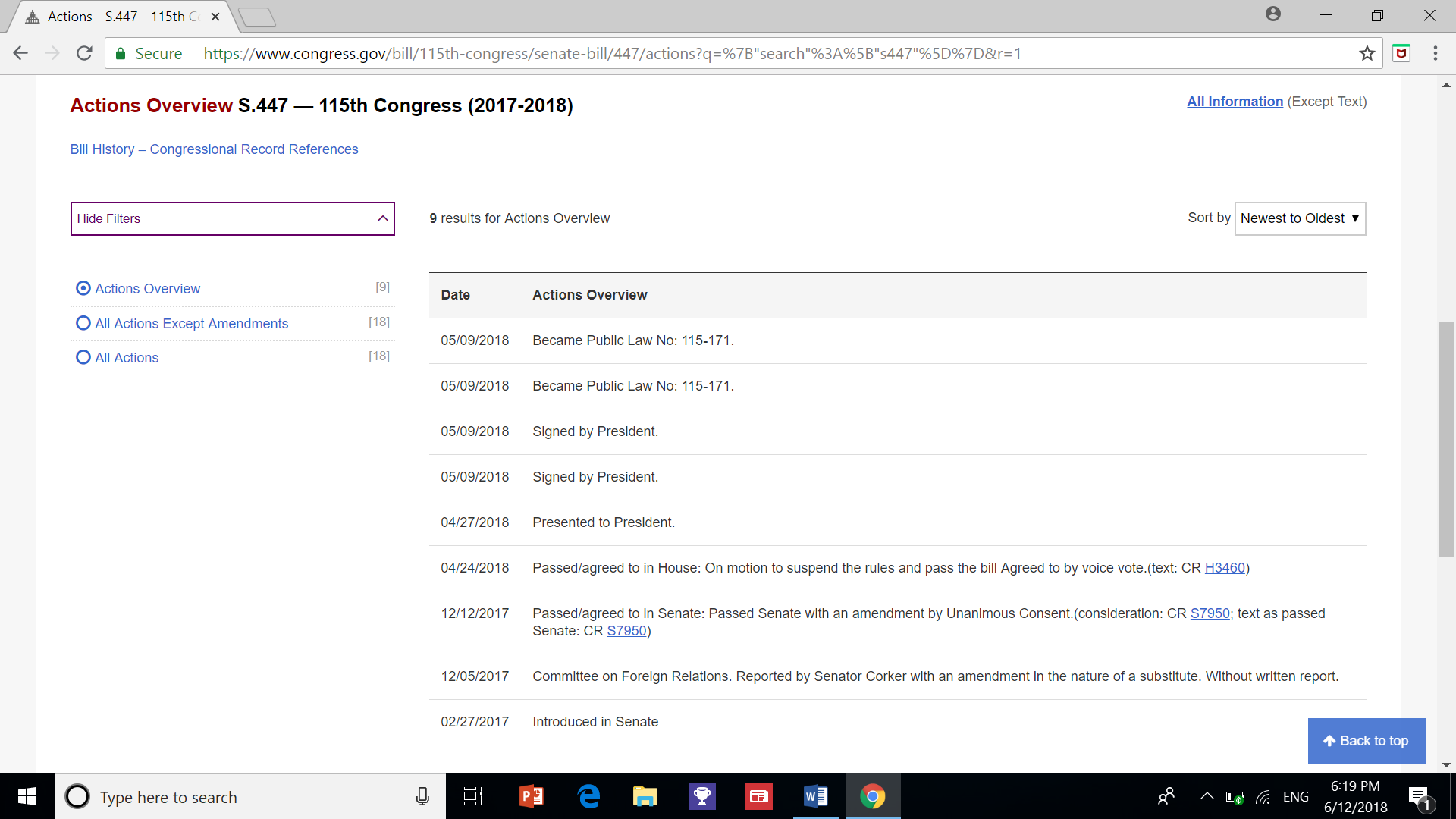Close the Actions S.447 tab
1456x819 pixels.
pyautogui.click(x=215, y=16)
